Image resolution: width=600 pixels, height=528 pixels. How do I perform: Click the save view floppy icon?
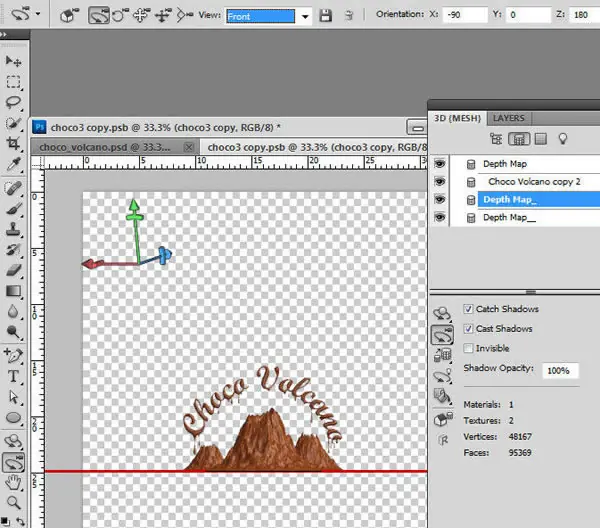[x=325, y=16]
